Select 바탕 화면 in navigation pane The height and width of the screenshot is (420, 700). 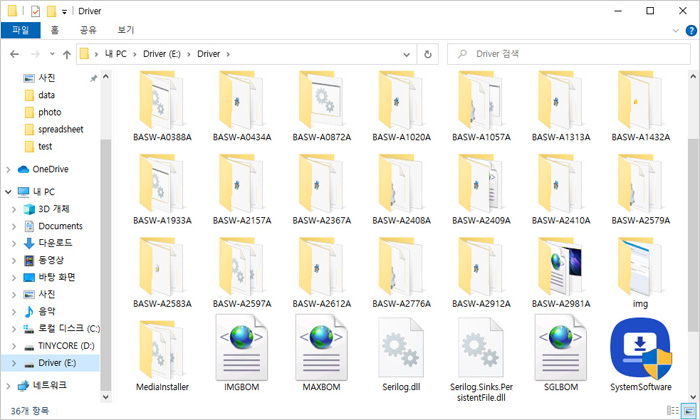57,277
